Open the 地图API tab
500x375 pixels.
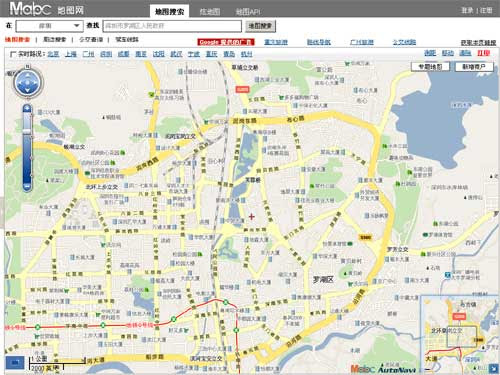[x=247, y=12]
